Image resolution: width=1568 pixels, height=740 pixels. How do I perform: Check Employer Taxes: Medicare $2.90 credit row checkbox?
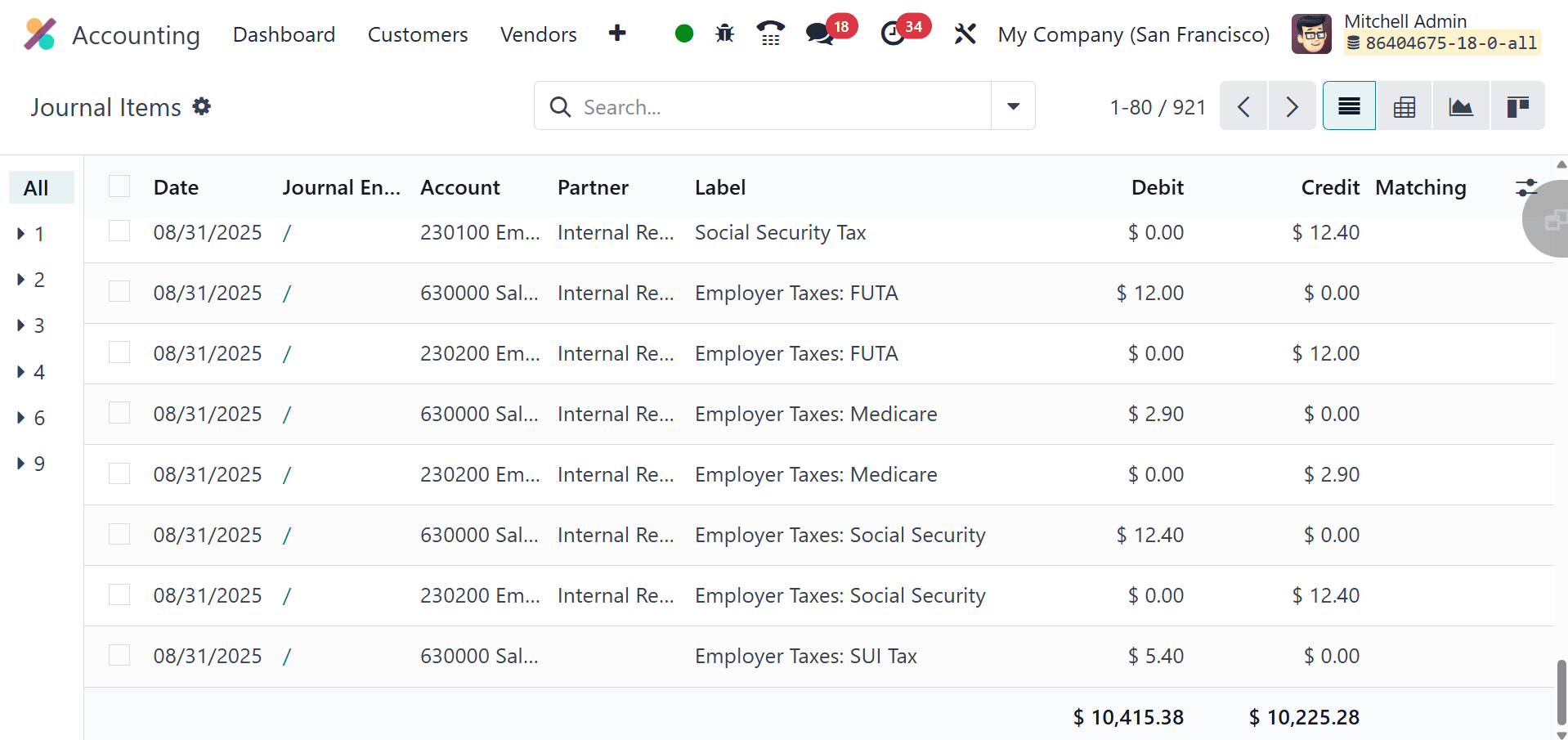tap(119, 473)
